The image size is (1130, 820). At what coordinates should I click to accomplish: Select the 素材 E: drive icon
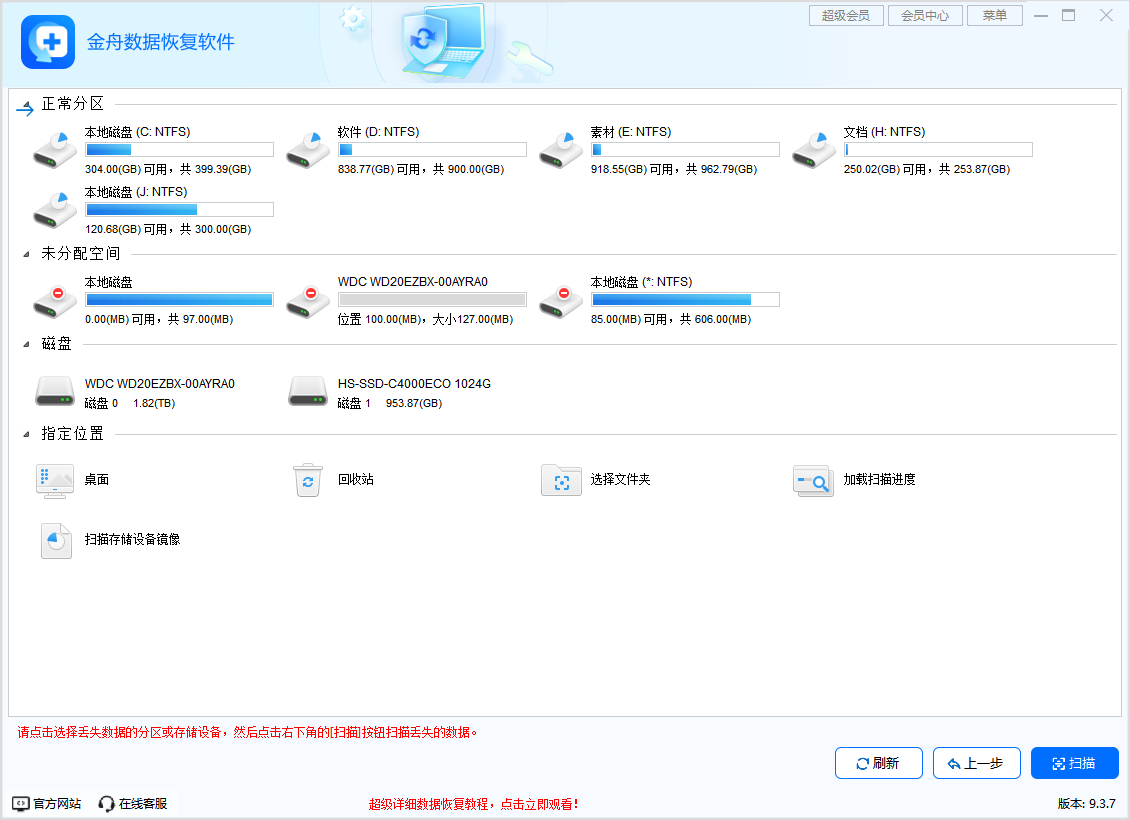(x=561, y=150)
